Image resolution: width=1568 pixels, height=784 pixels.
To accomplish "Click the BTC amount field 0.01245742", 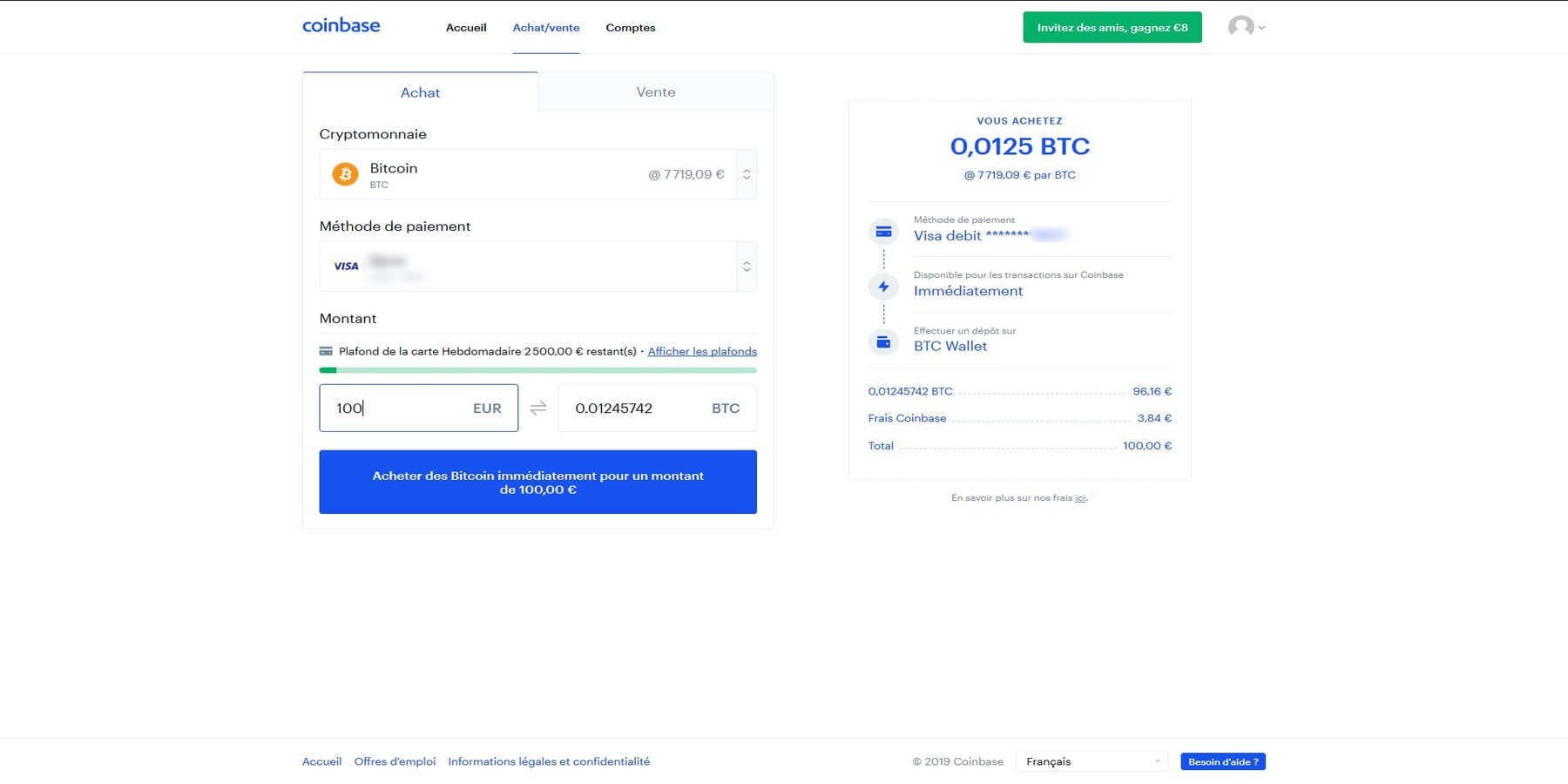I will [657, 408].
